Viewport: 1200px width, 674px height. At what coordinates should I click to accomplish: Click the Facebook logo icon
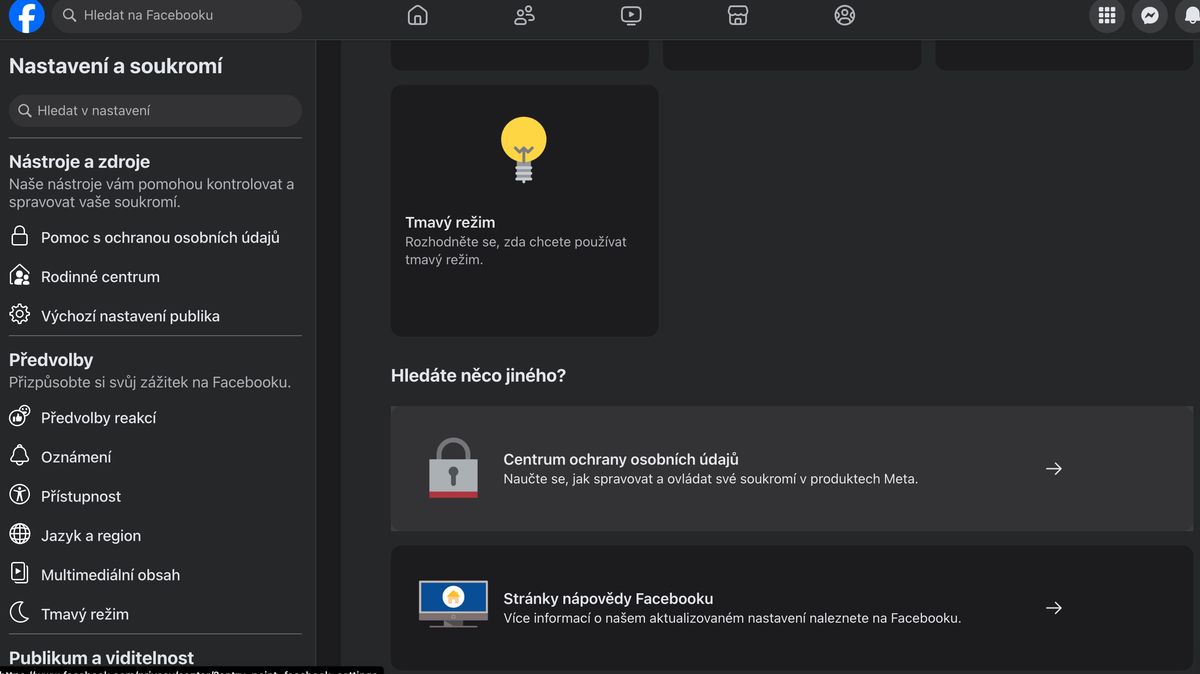(26, 16)
